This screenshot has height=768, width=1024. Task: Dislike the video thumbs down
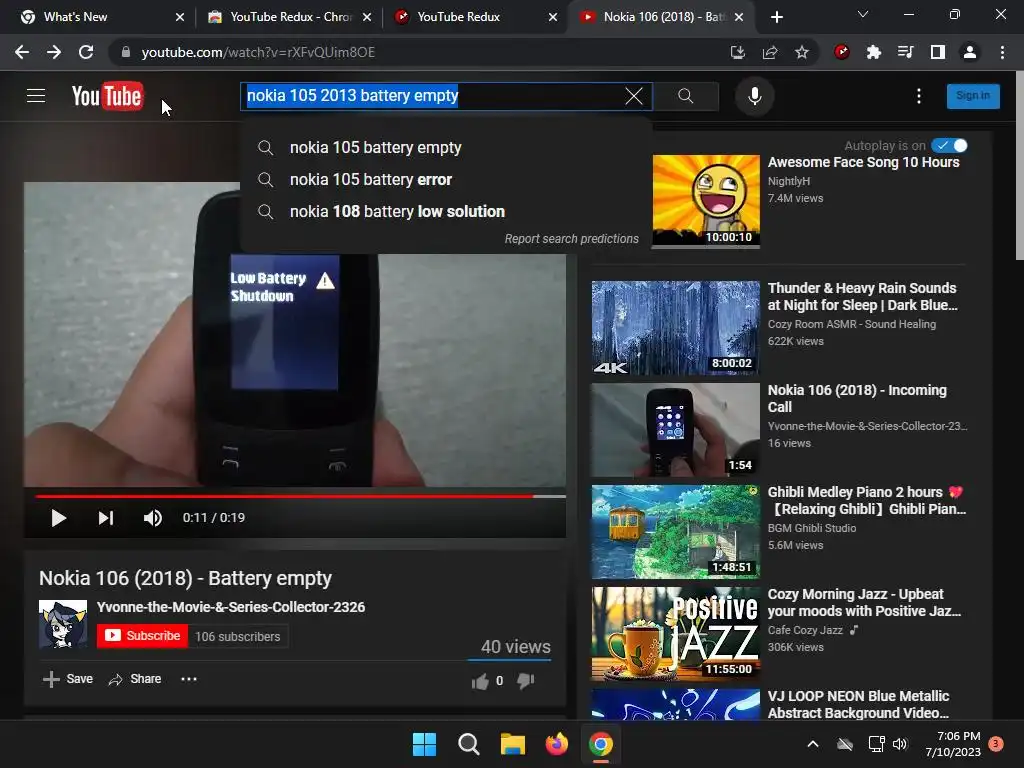click(x=526, y=681)
